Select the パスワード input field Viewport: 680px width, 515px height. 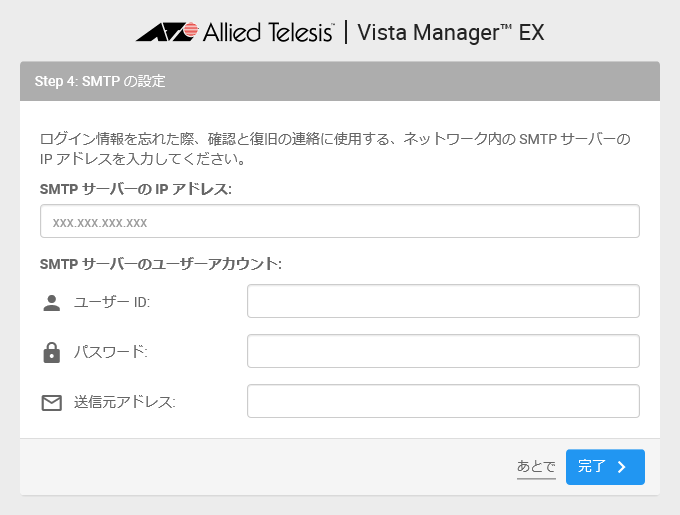pos(443,351)
